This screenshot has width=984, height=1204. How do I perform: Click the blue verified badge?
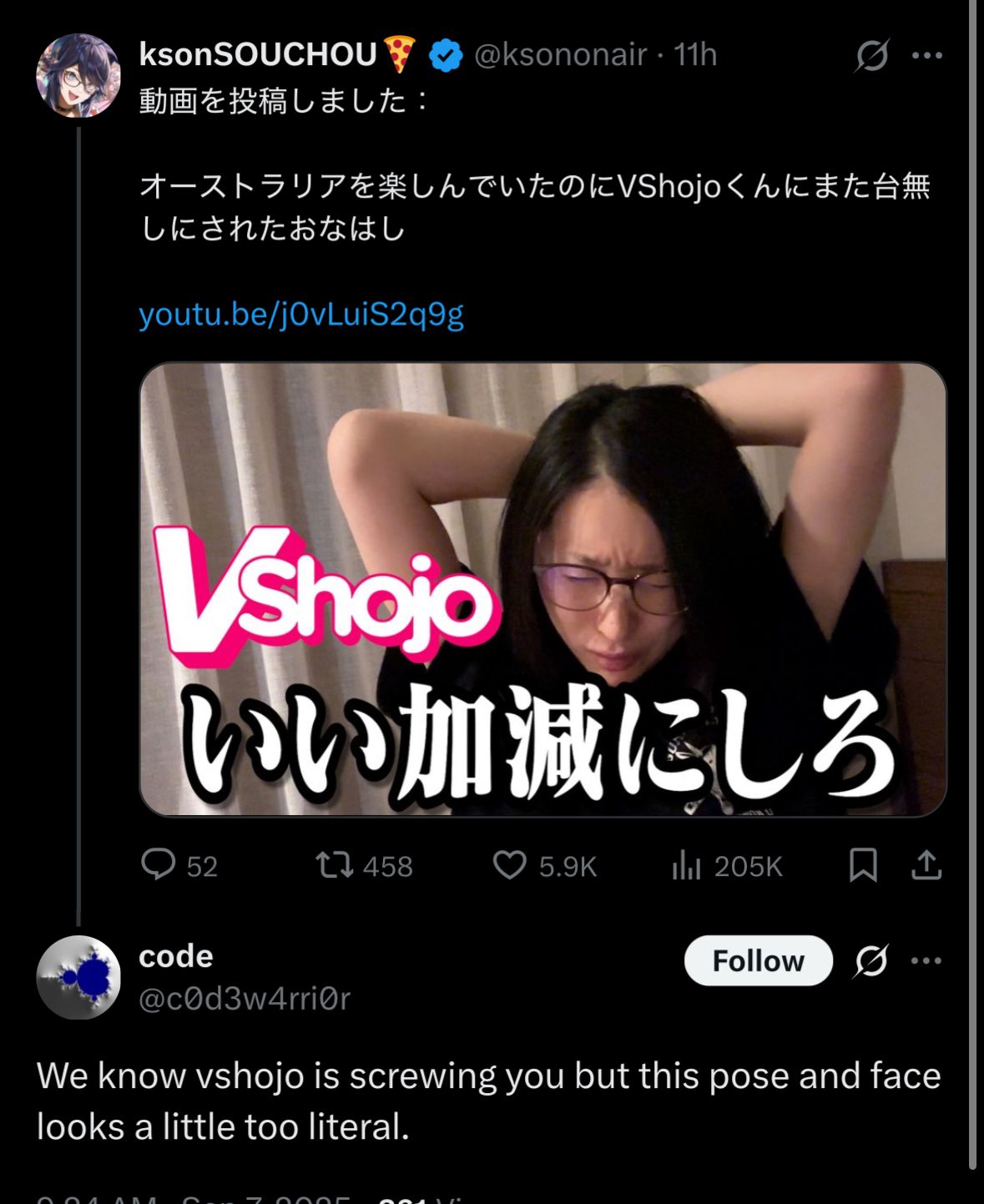click(446, 55)
